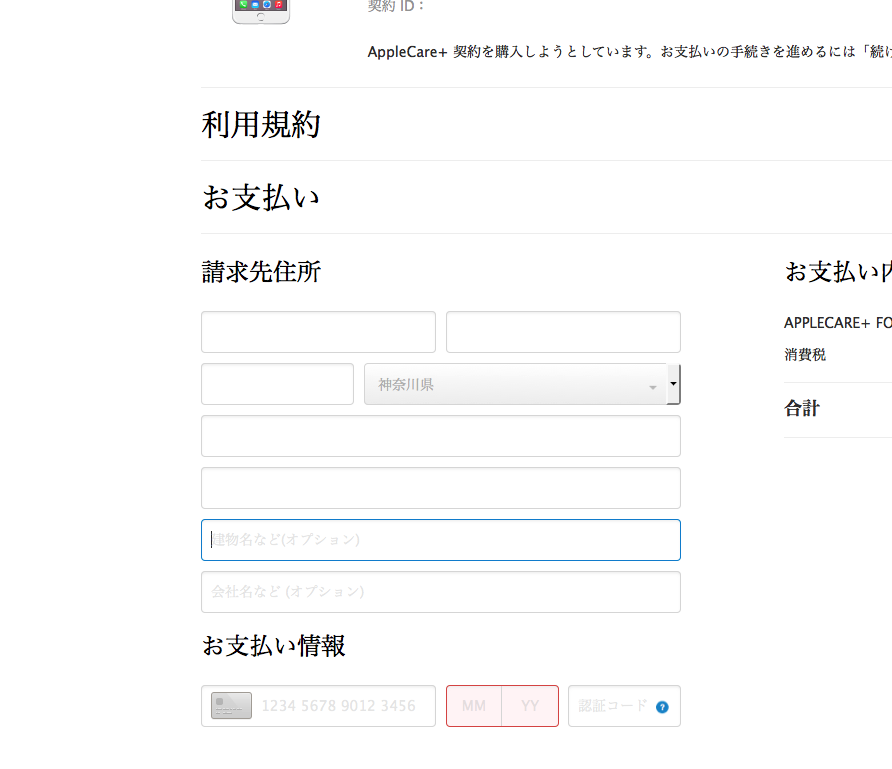This screenshot has height=769, width=892.
Task: Click the 建物名など(オプション) field
Action: tap(441, 540)
